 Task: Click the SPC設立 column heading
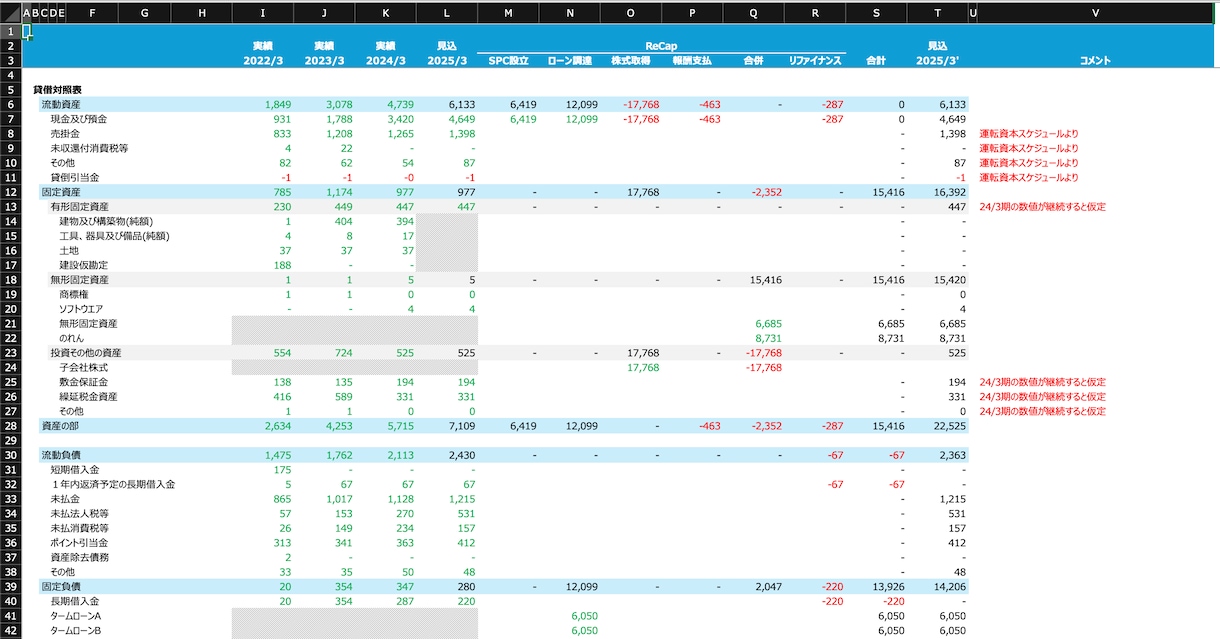508,61
